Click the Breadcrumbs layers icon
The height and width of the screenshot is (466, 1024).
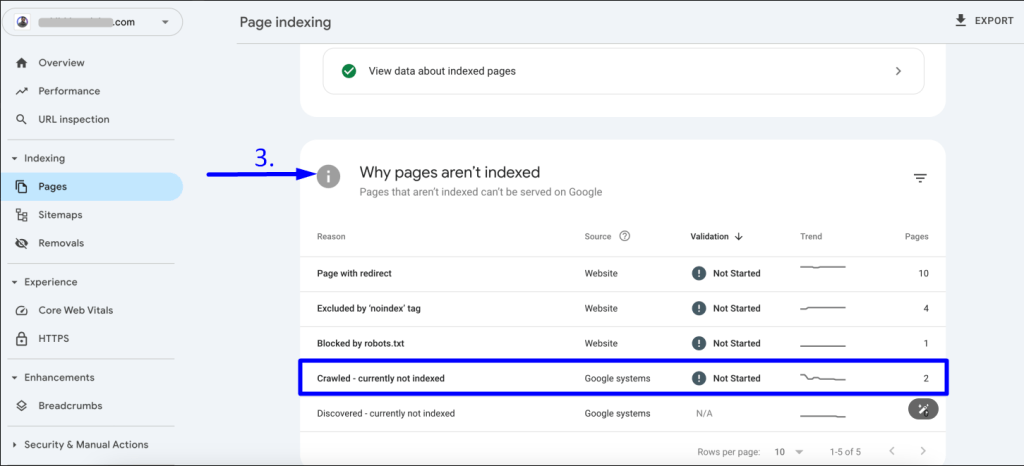[22, 406]
